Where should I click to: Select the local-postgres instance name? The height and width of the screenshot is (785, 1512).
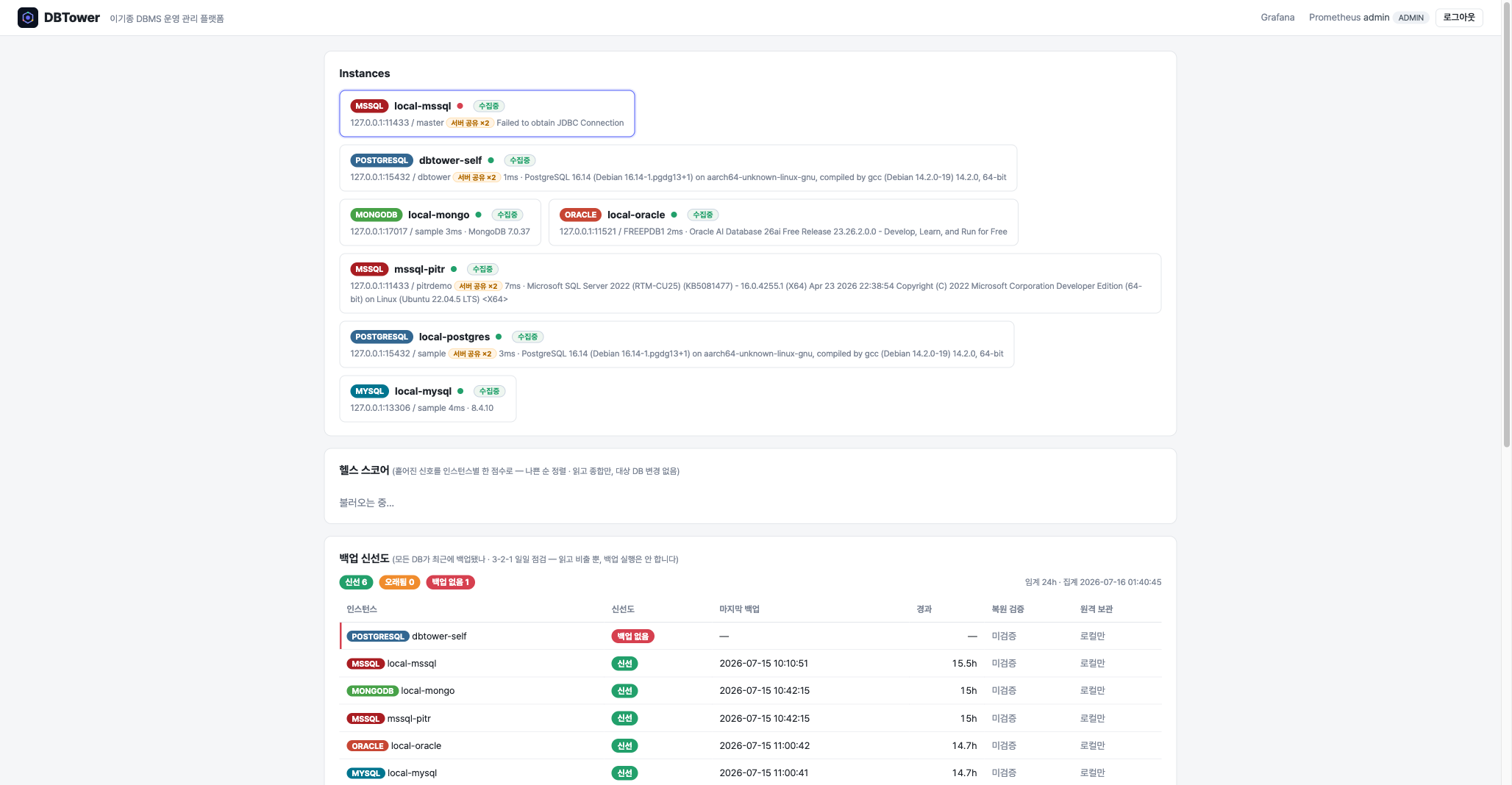pos(454,337)
